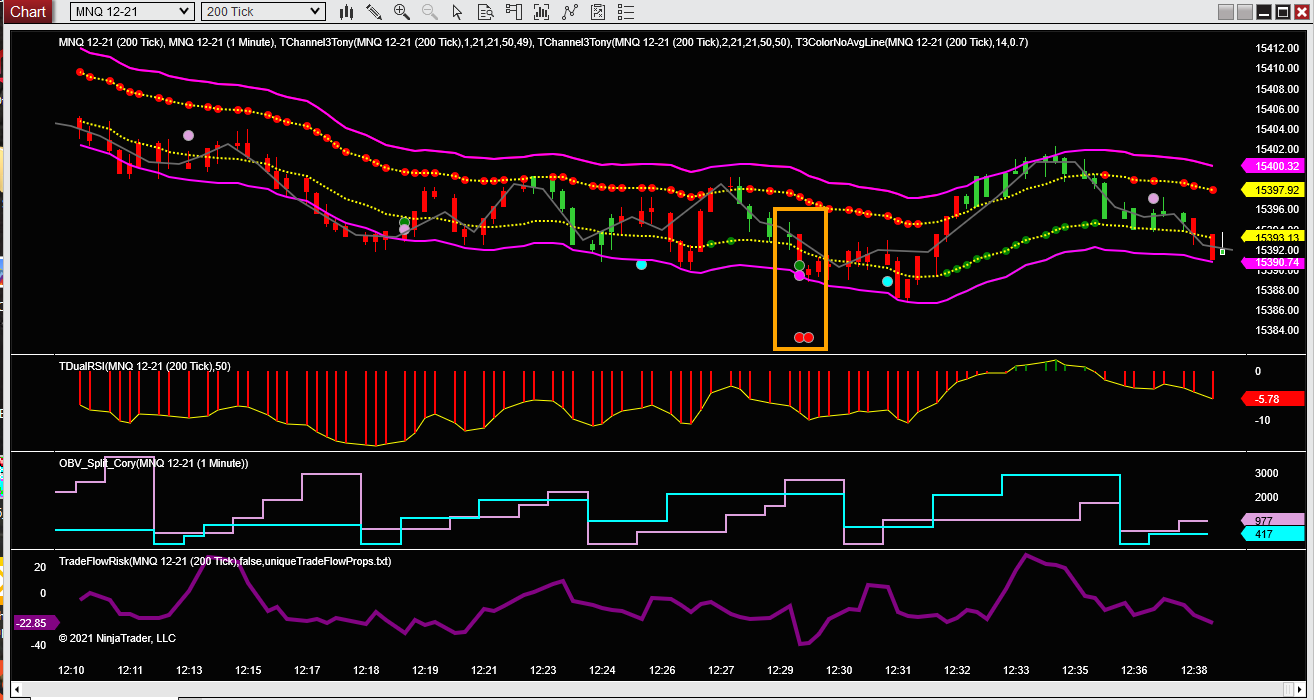Open the Strategies icon

pyautogui.click(x=570, y=12)
